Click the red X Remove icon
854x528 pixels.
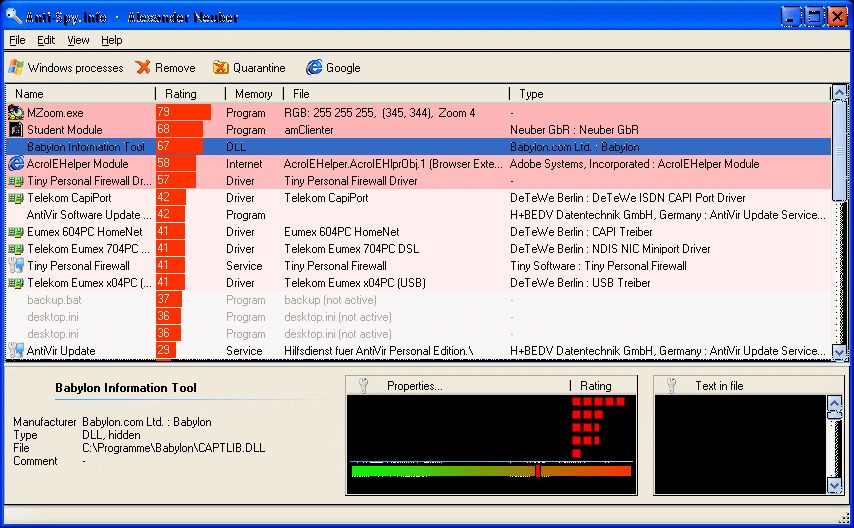pos(143,68)
